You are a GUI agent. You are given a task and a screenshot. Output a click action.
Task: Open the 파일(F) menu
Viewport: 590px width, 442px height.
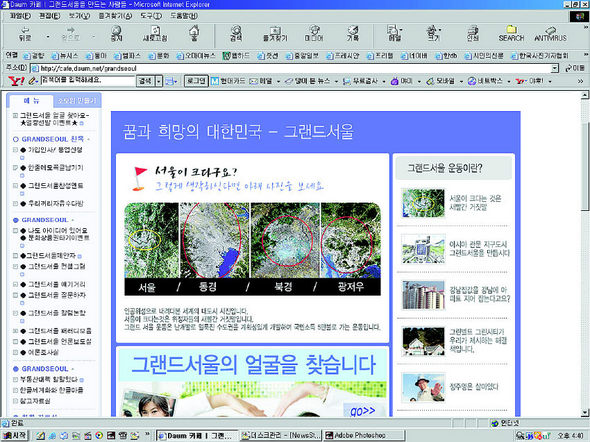click(x=20, y=16)
